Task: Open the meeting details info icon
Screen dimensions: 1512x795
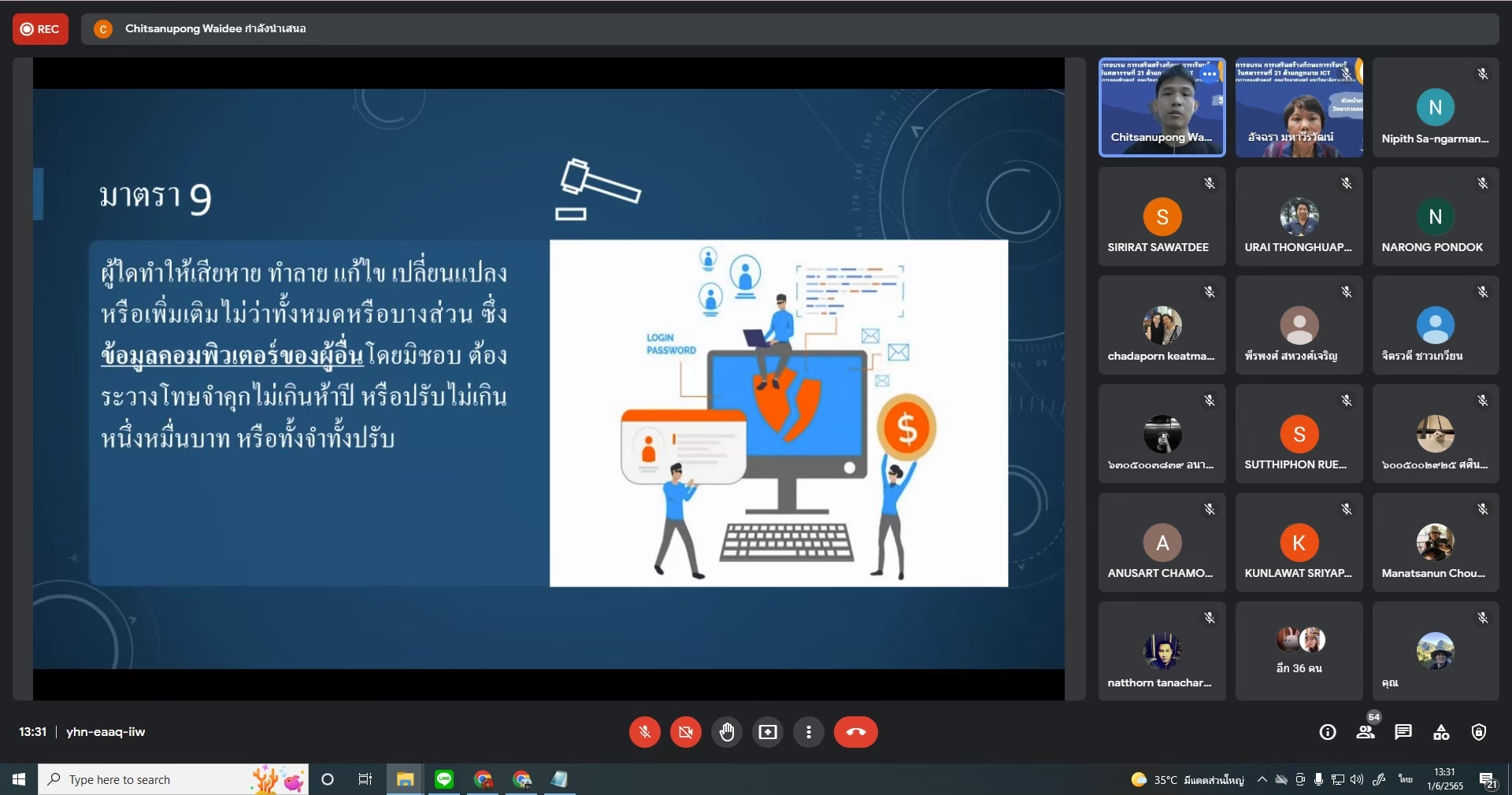Action: click(x=1328, y=732)
